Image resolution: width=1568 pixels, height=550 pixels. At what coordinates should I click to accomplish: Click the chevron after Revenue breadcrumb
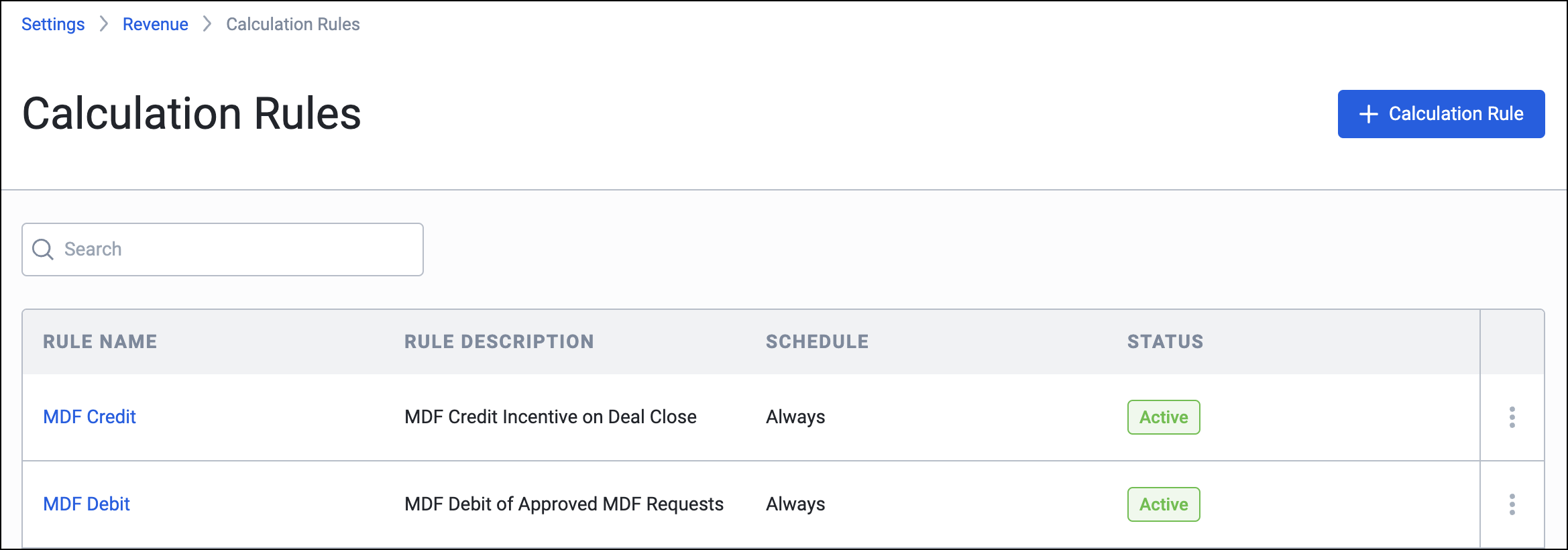click(207, 24)
